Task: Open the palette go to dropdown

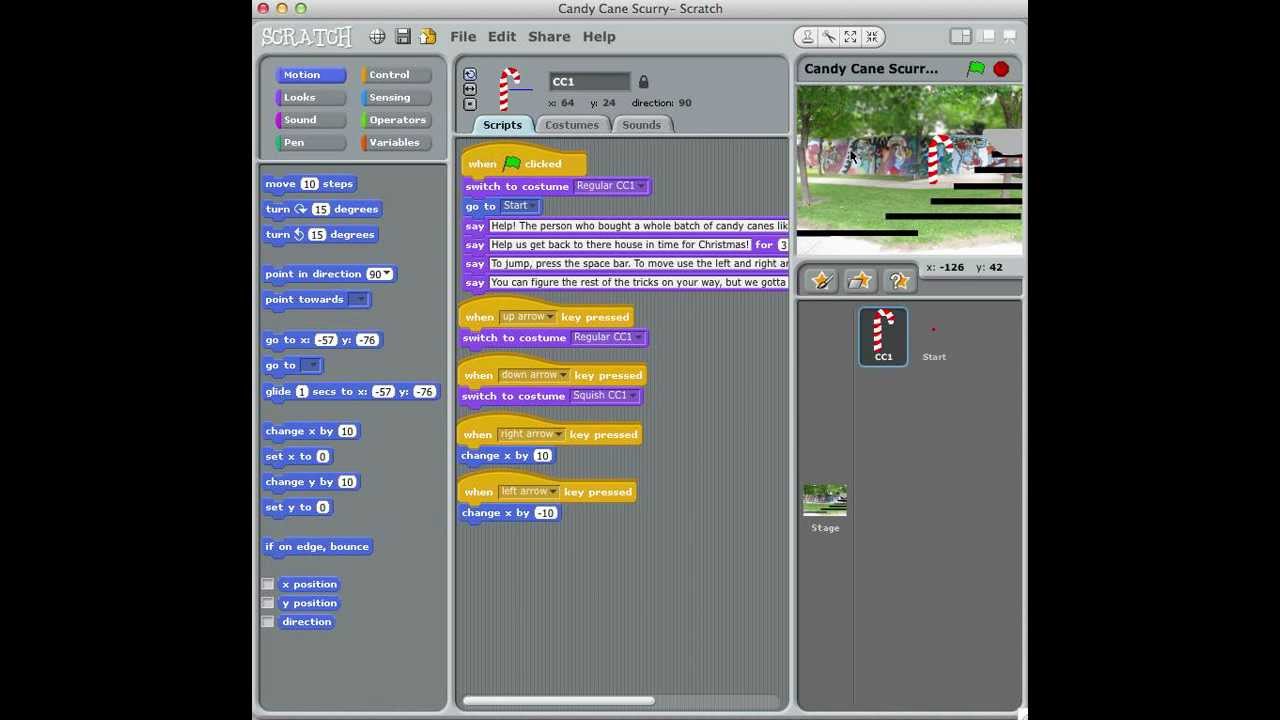Action: pyautogui.click(x=311, y=366)
